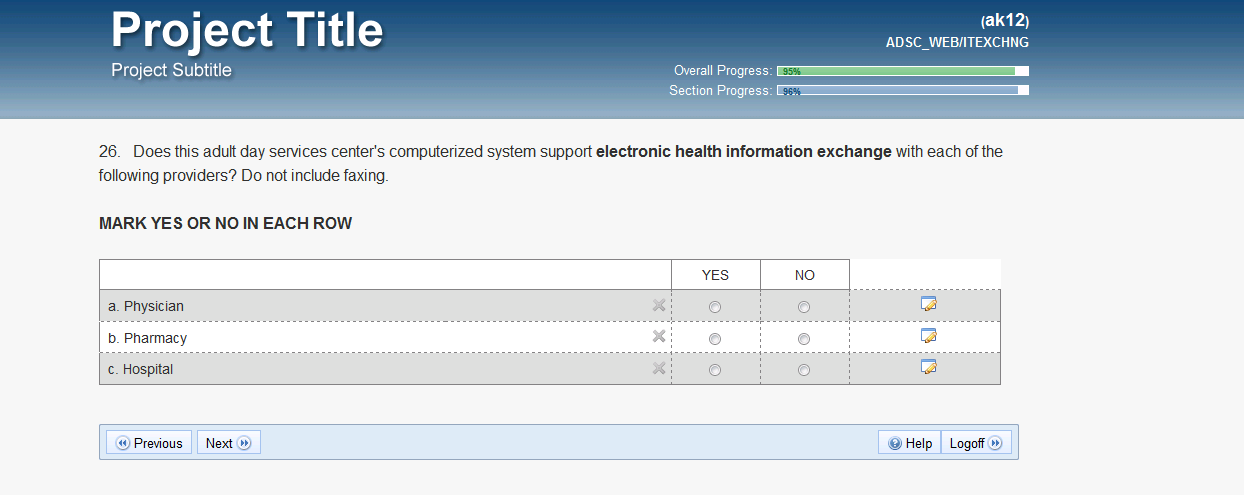The width and height of the screenshot is (1244, 495).
Task: Clear the answer for Hospital row
Action: (x=659, y=369)
